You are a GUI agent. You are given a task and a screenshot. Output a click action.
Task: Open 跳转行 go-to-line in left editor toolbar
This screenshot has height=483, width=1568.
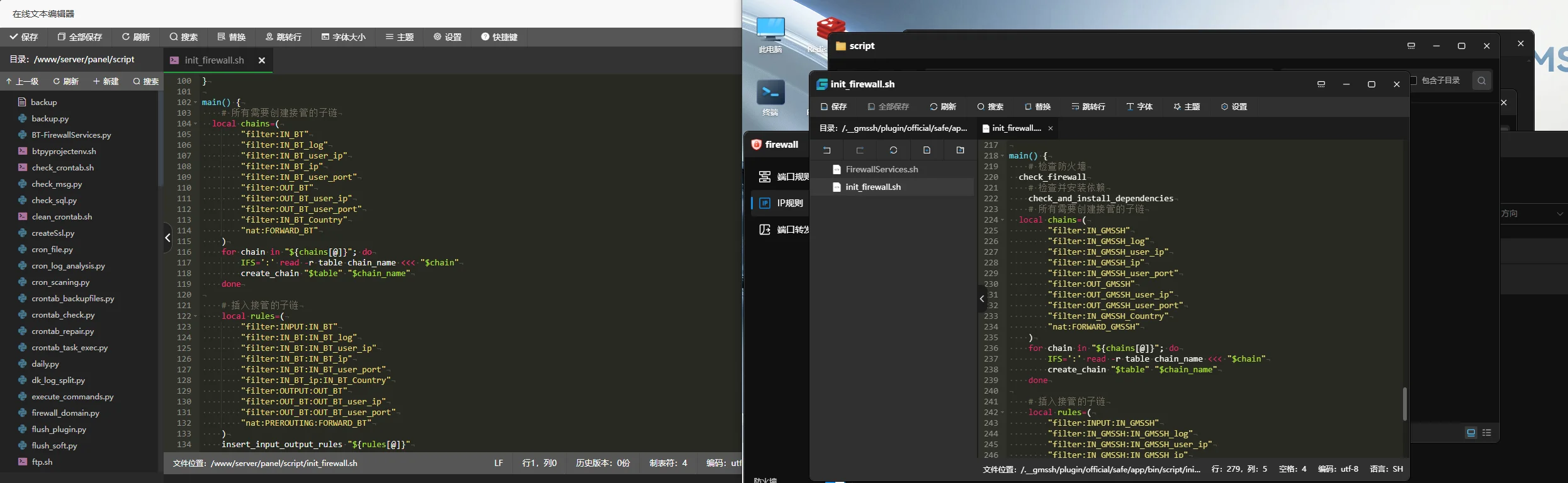(x=283, y=37)
